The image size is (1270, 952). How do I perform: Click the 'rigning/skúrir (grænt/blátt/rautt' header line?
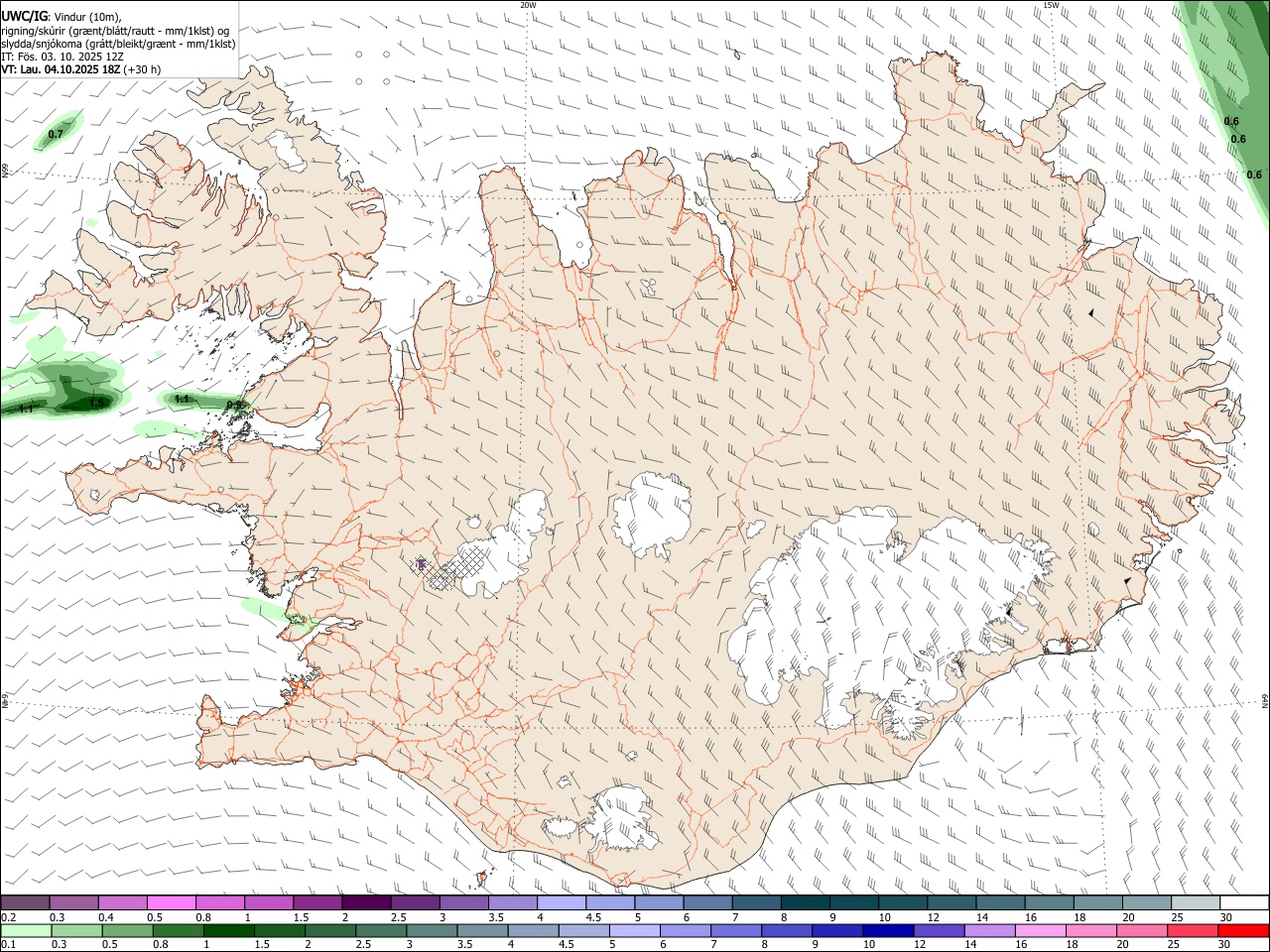coord(115,31)
